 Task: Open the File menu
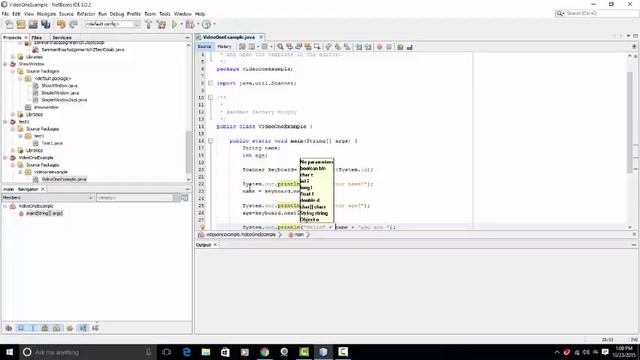pyautogui.click(x=5, y=14)
